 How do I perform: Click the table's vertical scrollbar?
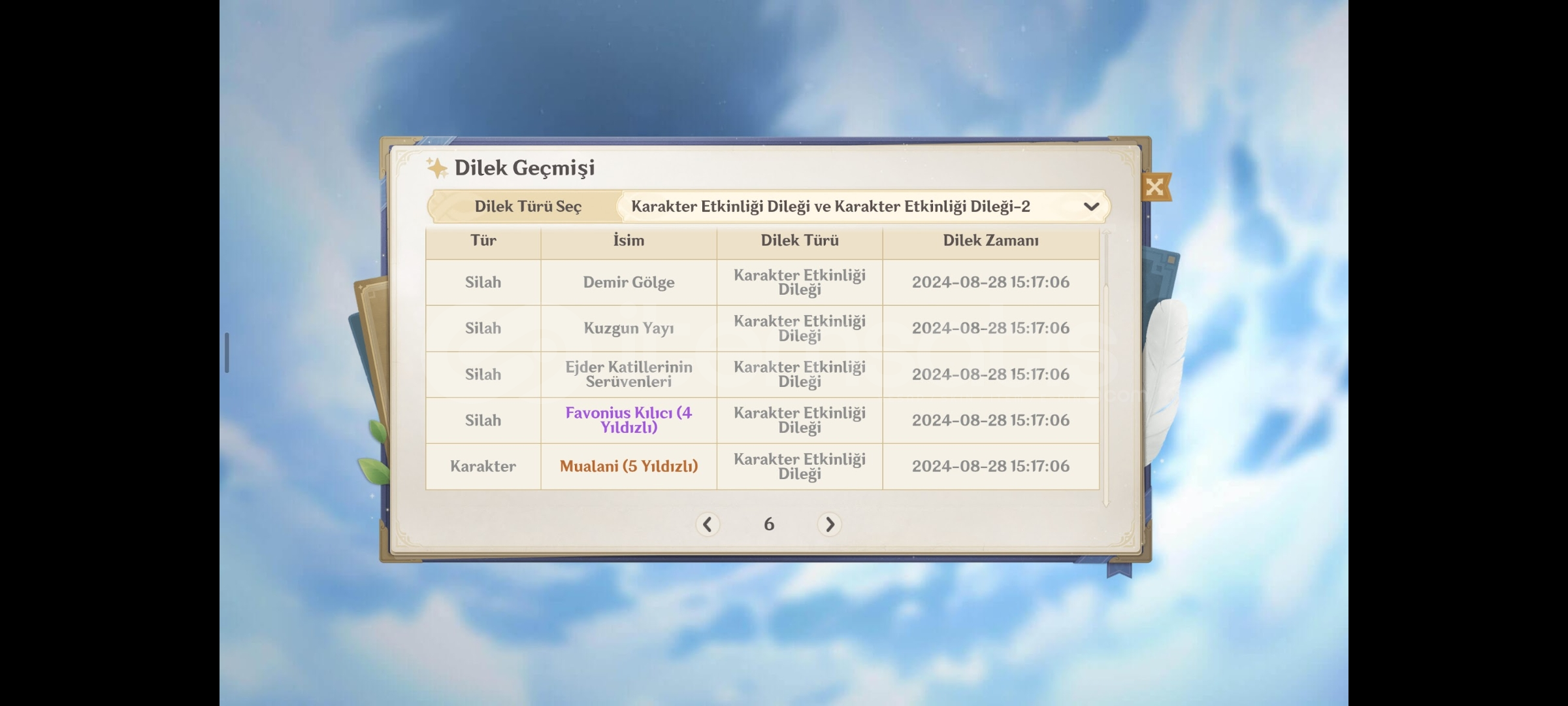[1105, 368]
